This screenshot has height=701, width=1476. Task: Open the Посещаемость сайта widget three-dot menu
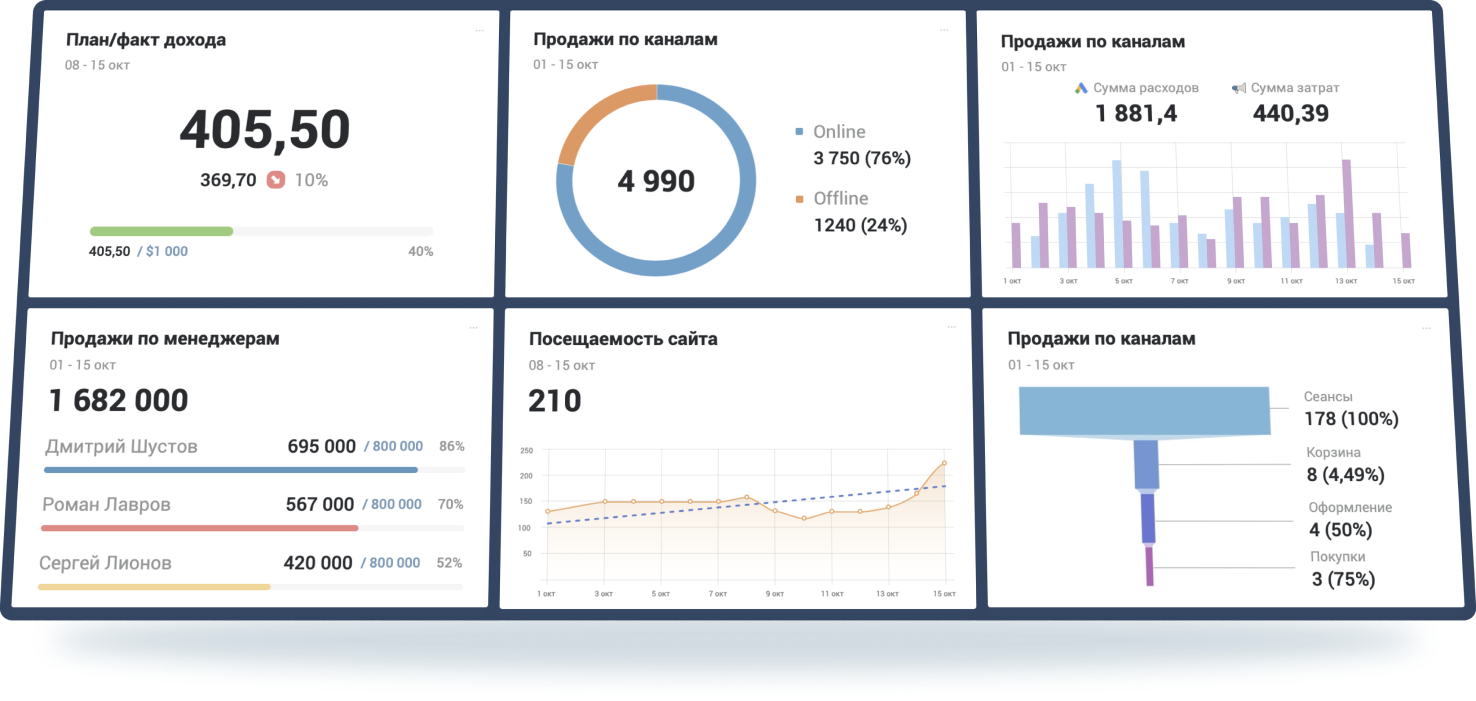(951, 328)
